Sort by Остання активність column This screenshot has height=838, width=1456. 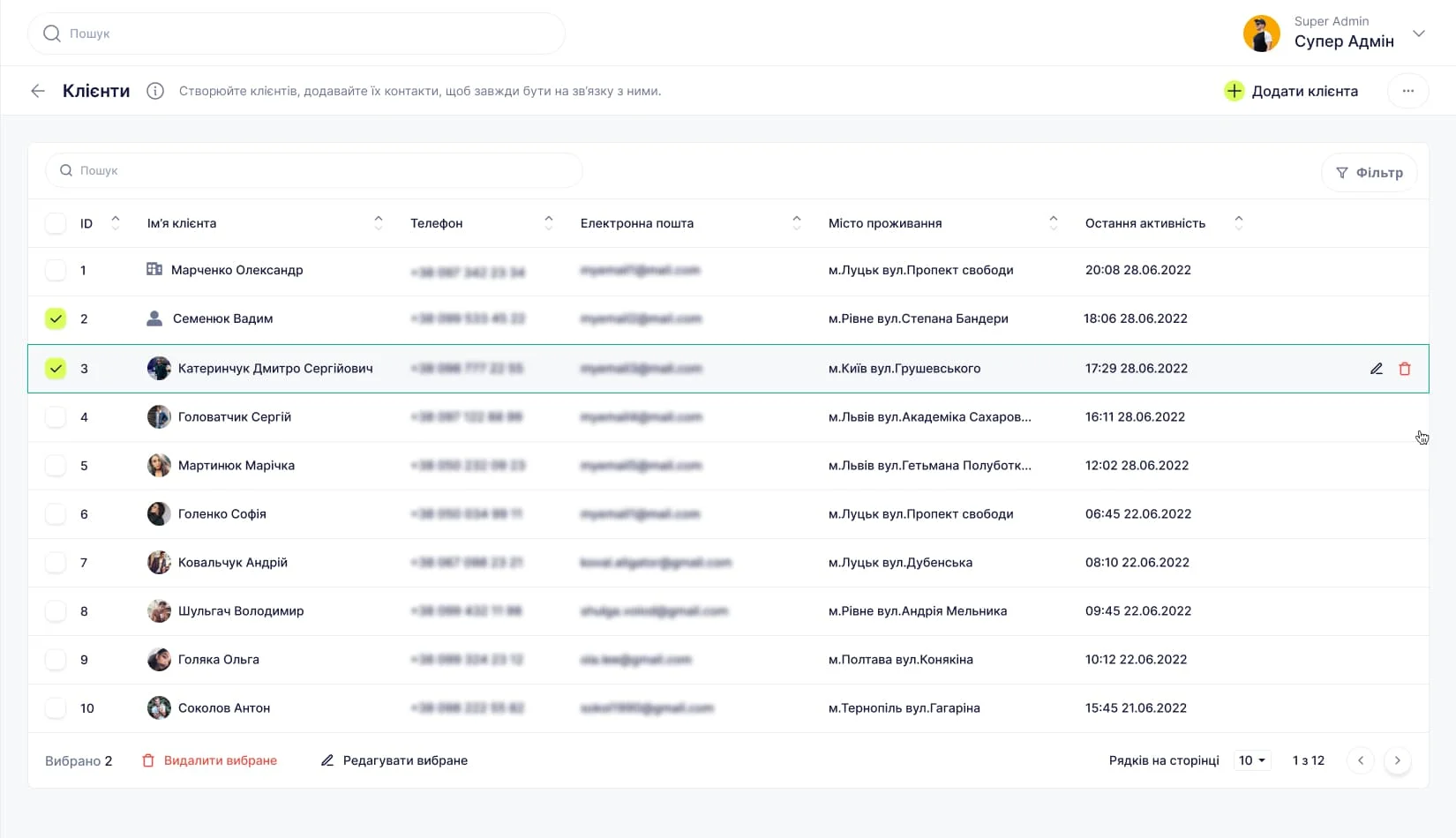1238,223
